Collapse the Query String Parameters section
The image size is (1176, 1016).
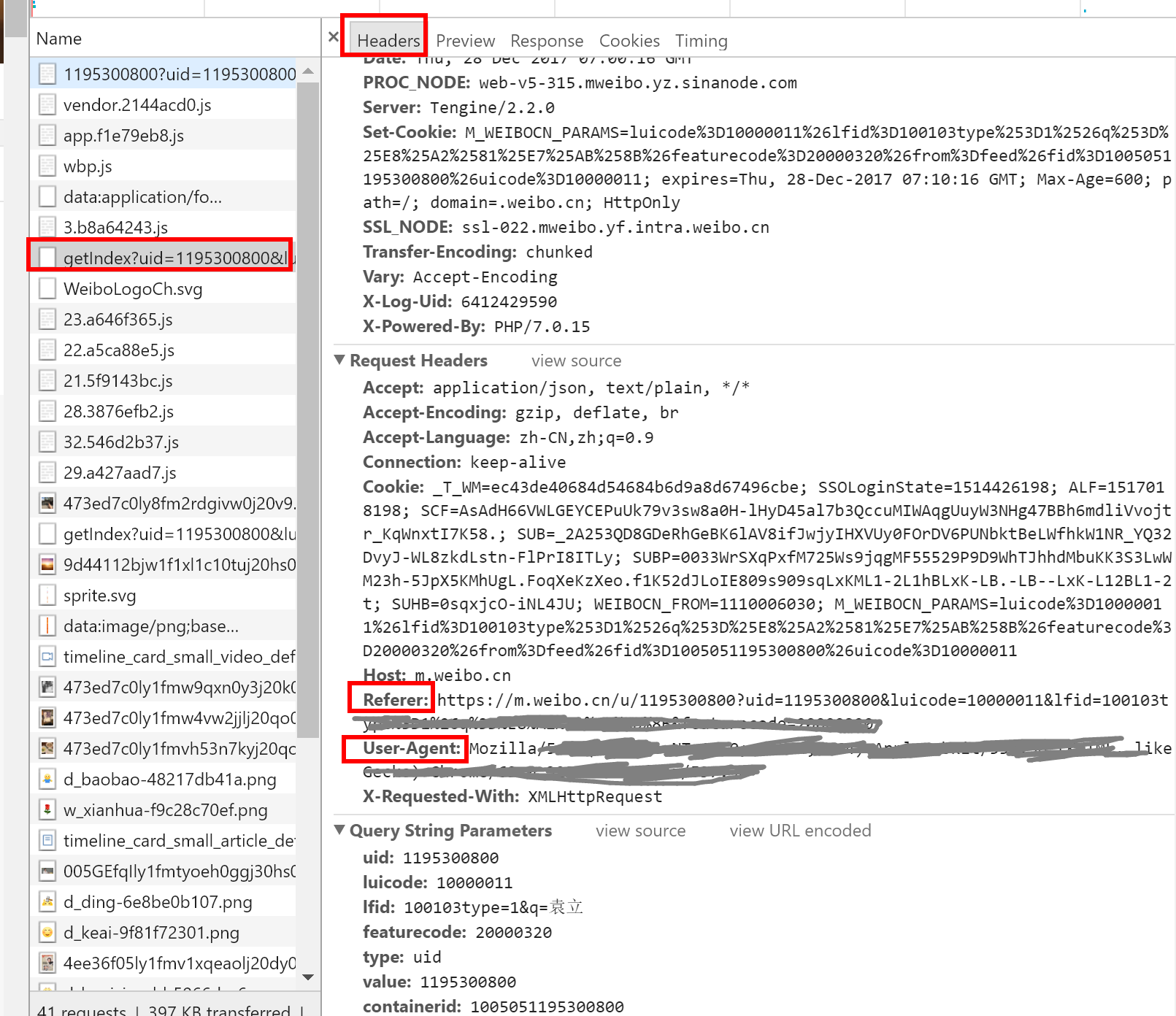click(x=339, y=830)
